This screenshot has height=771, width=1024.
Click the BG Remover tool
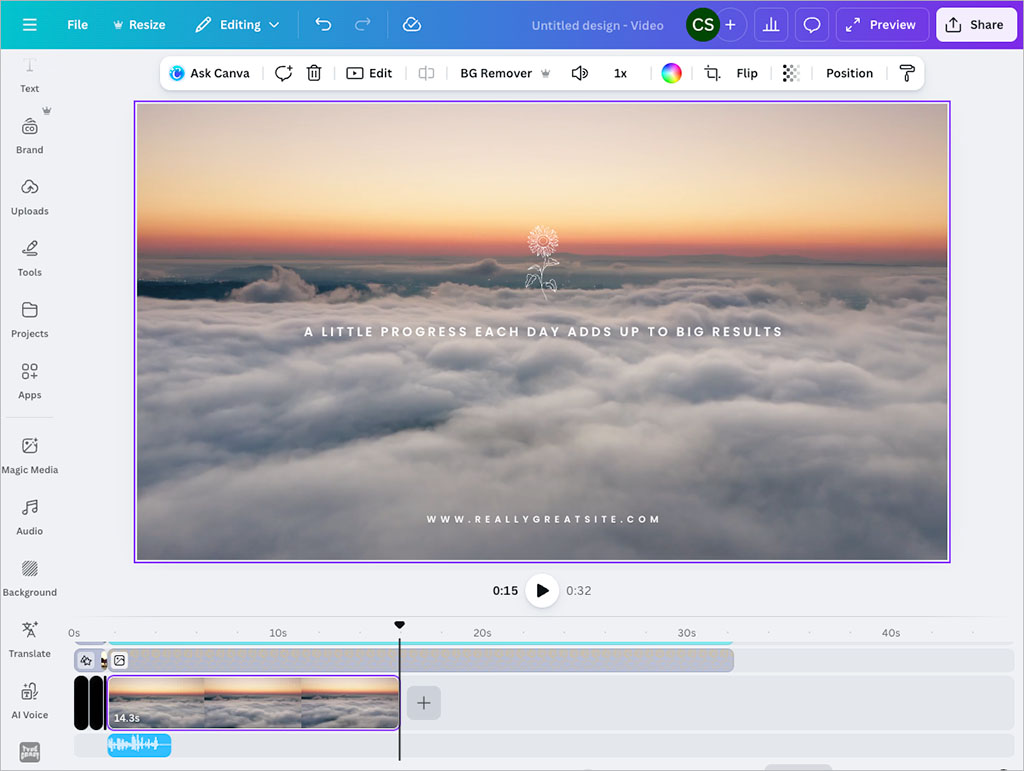point(494,73)
